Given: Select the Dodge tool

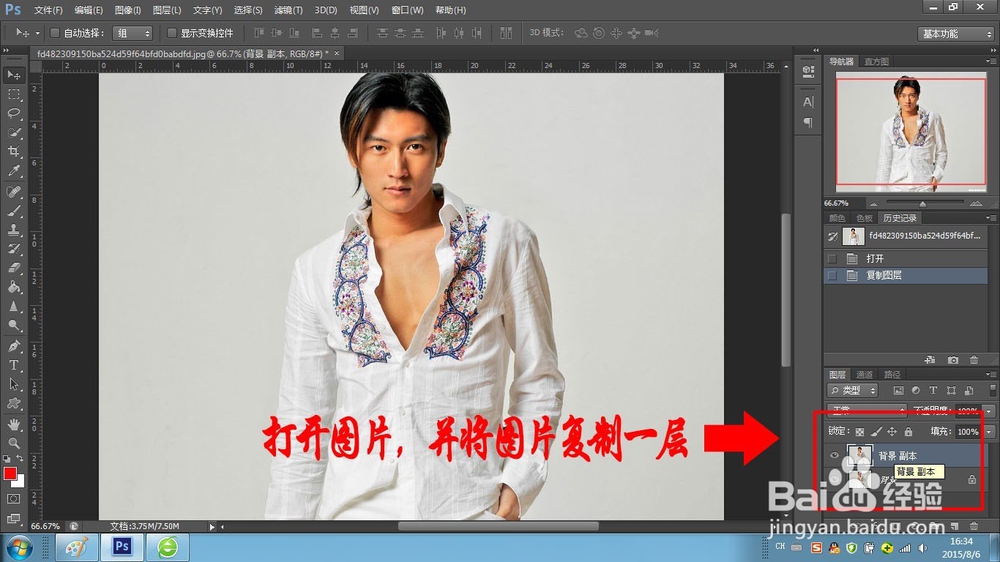Looking at the screenshot, I should point(13,325).
